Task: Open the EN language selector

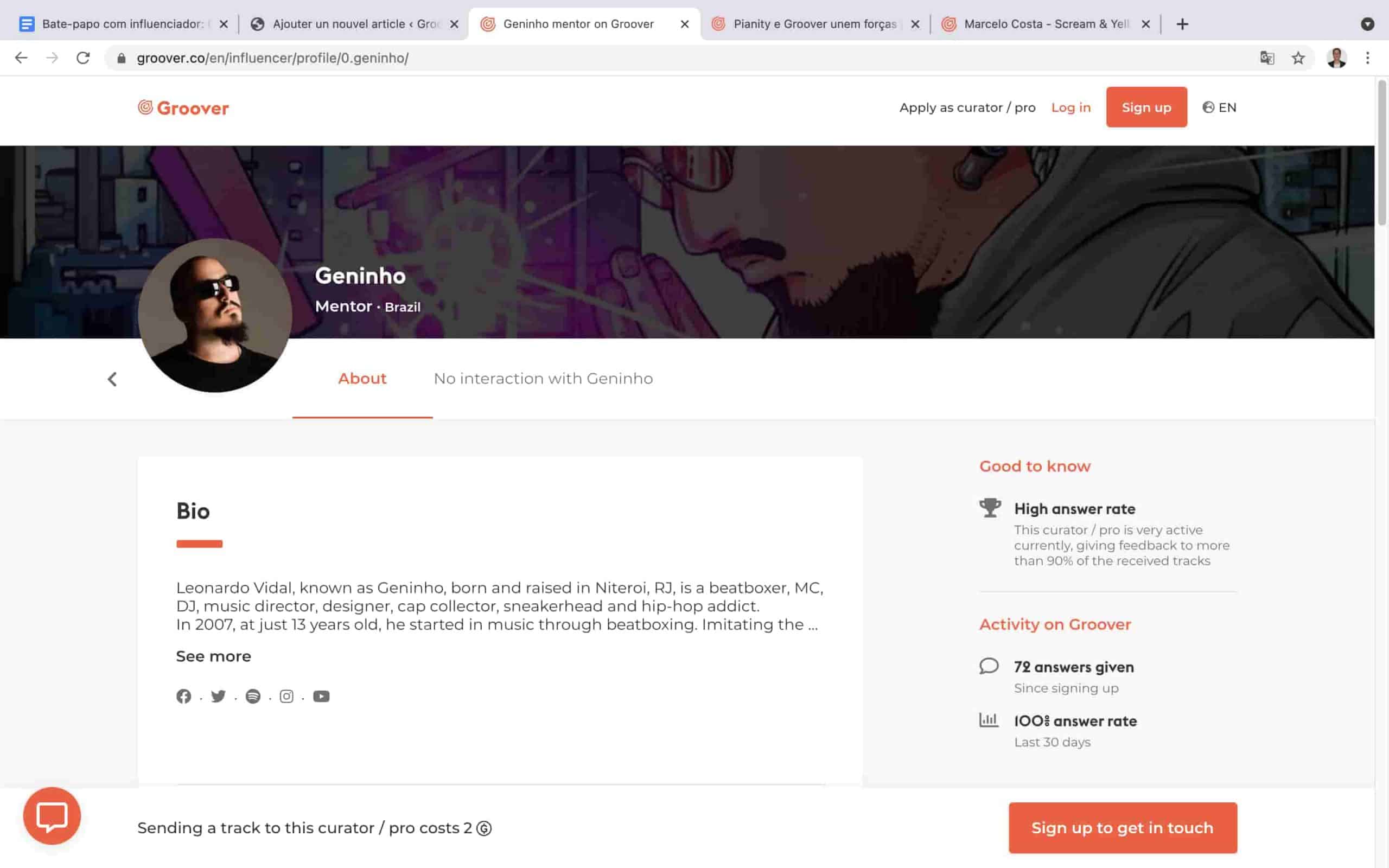Action: click(1219, 107)
